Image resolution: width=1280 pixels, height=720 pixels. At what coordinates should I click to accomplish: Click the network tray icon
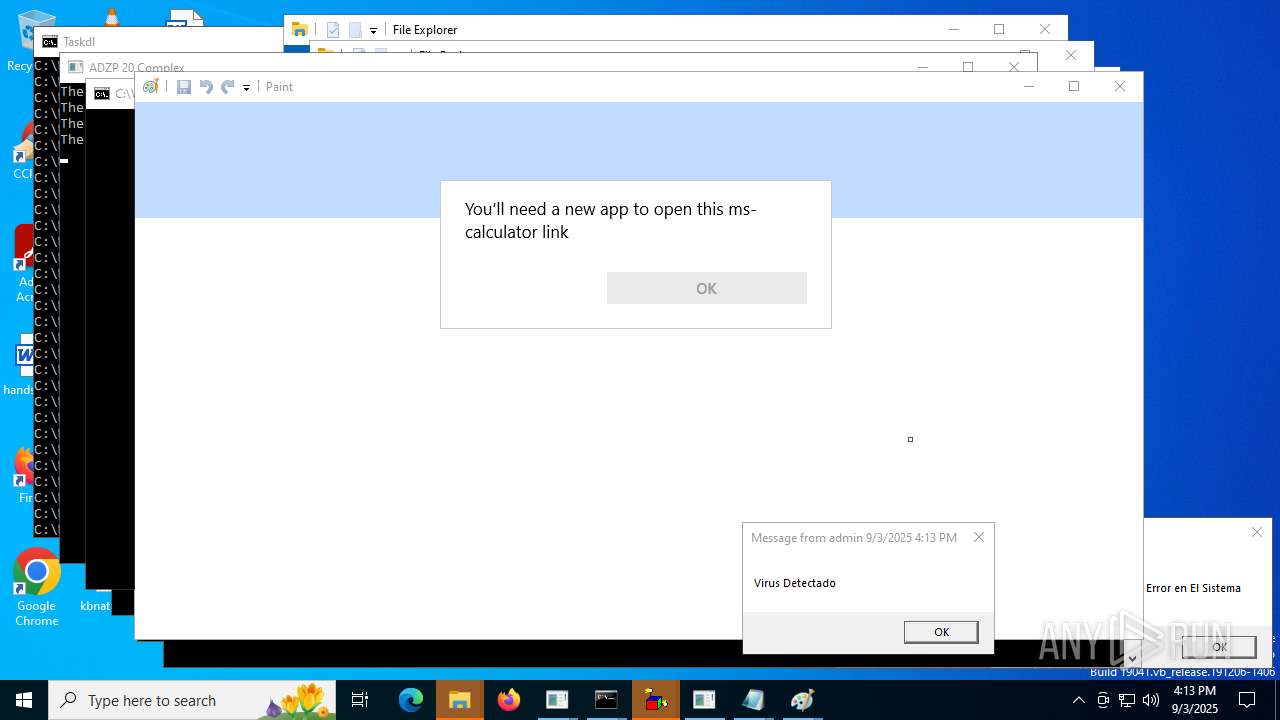pos(1127,700)
